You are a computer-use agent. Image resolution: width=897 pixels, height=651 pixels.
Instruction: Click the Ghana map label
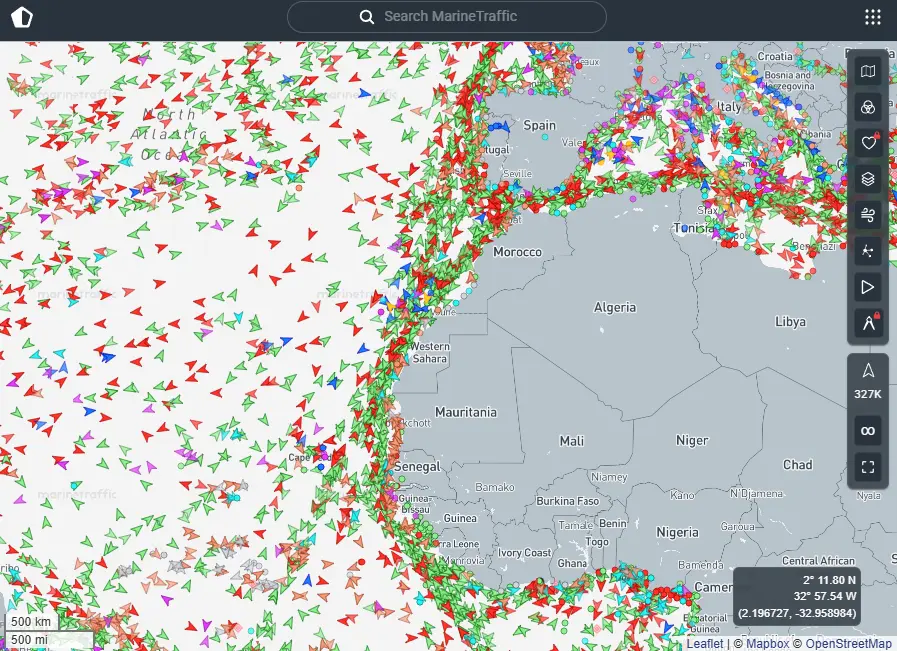572,563
